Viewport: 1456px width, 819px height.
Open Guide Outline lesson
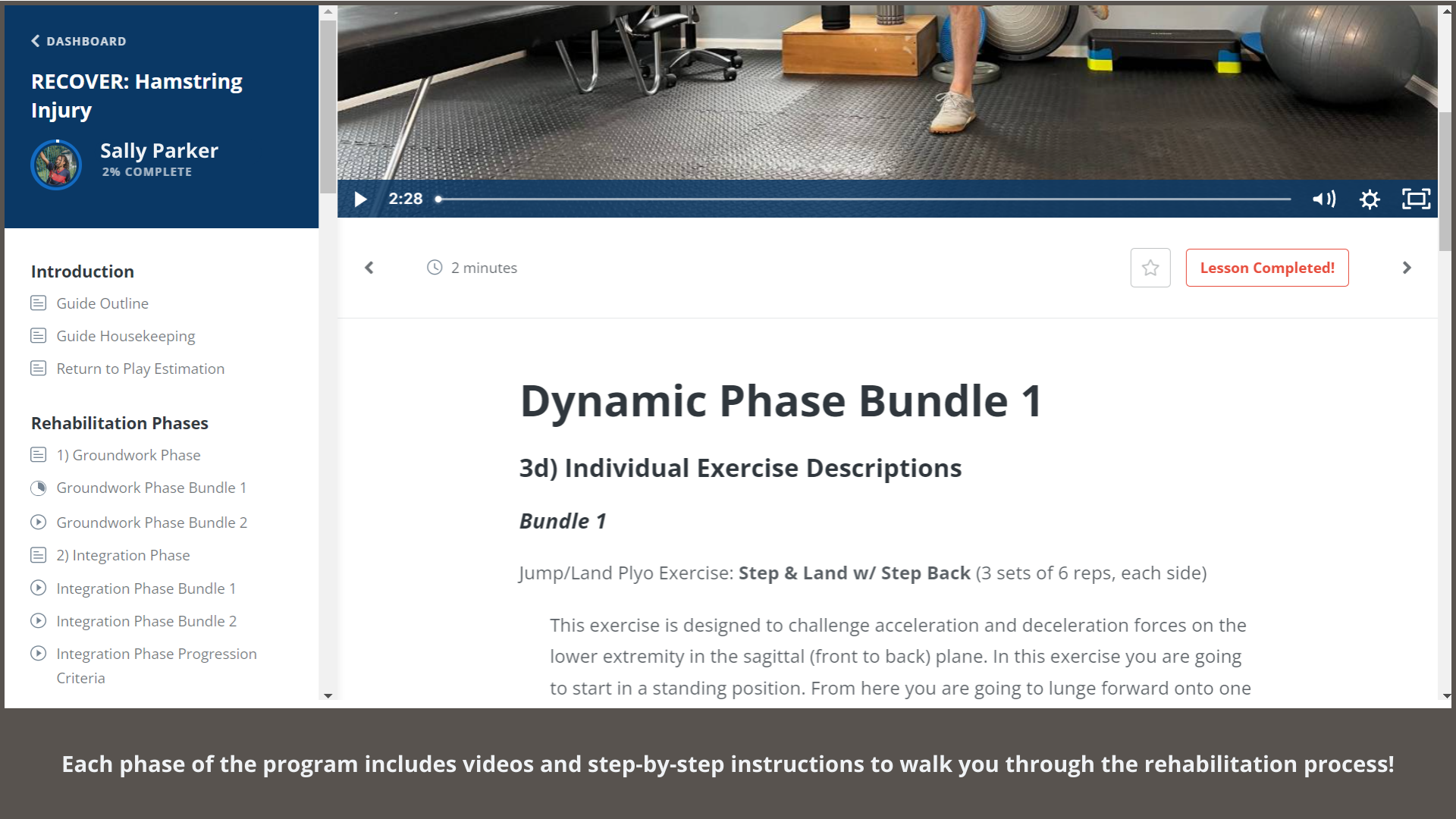(x=102, y=303)
